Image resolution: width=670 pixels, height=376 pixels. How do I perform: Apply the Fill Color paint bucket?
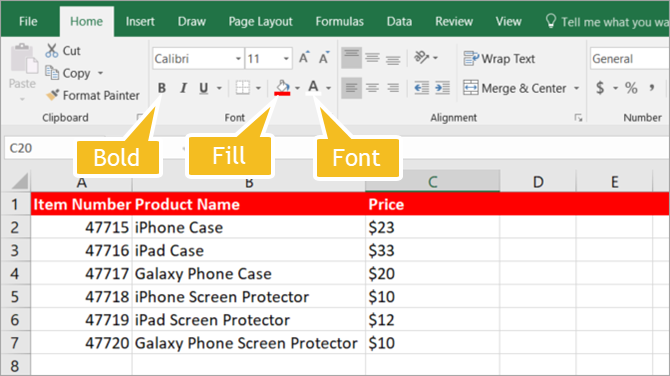(282, 88)
